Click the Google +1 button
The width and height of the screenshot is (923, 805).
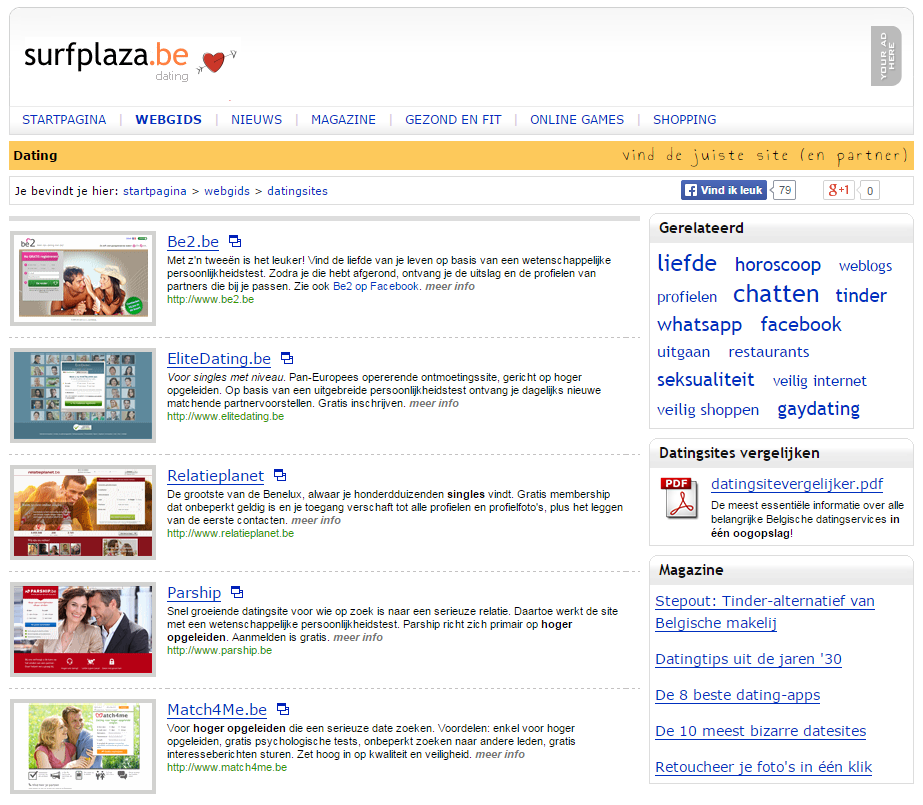click(x=839, y=190)
